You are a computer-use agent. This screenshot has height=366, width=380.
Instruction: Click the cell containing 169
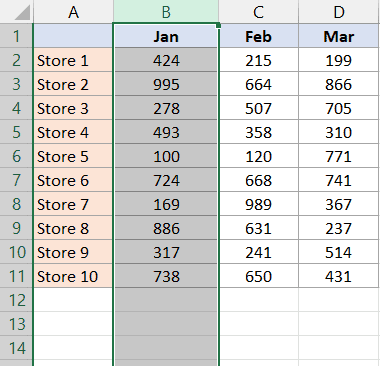tap(166, 204)
